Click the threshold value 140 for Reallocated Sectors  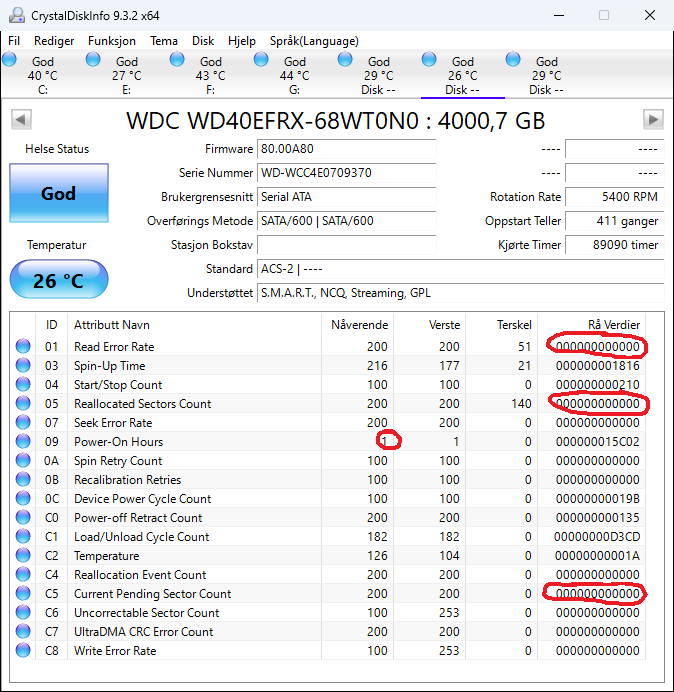(521, 403)
